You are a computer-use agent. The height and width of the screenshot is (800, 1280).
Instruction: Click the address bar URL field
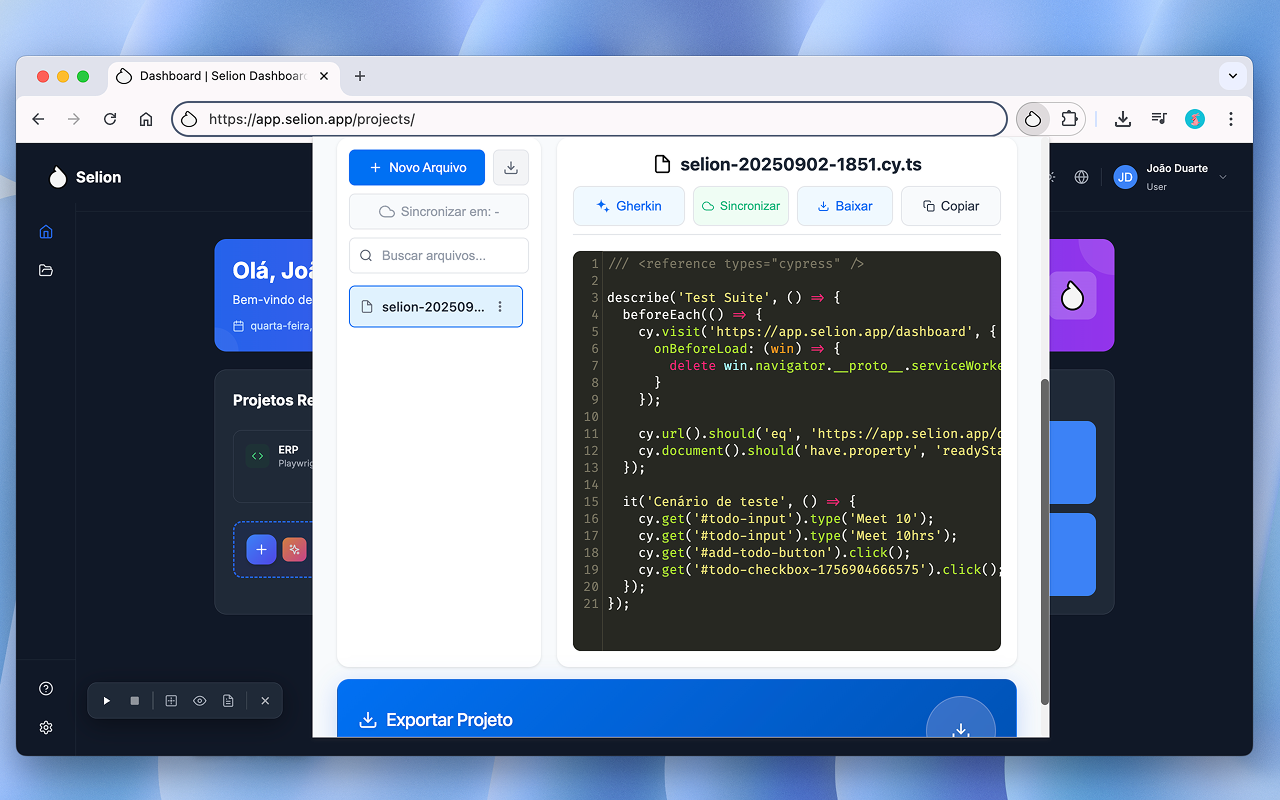tap(590, 119)
